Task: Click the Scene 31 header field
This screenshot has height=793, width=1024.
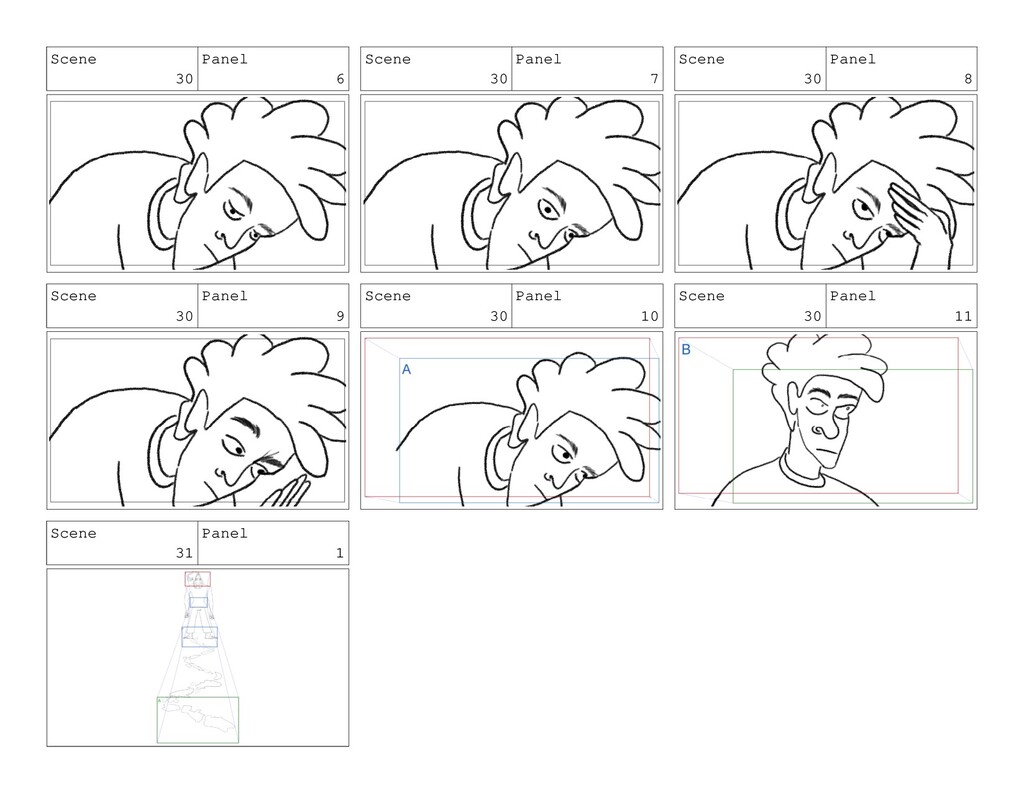Action: coord(122,543)
